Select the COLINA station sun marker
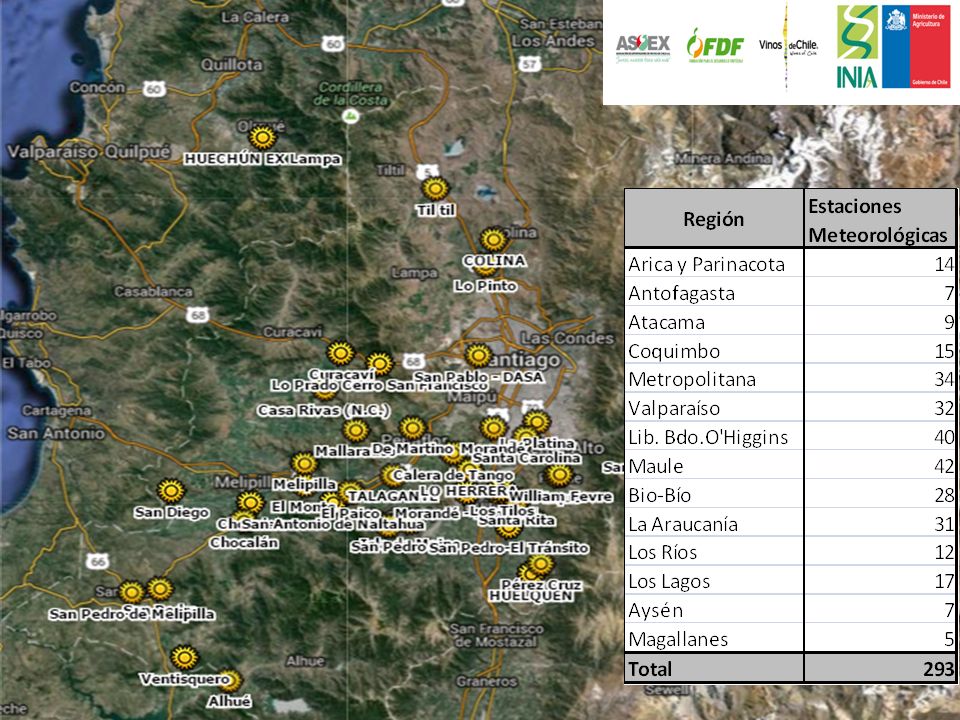960x720 pixels. pyautogui.click(x=493, y=240)
